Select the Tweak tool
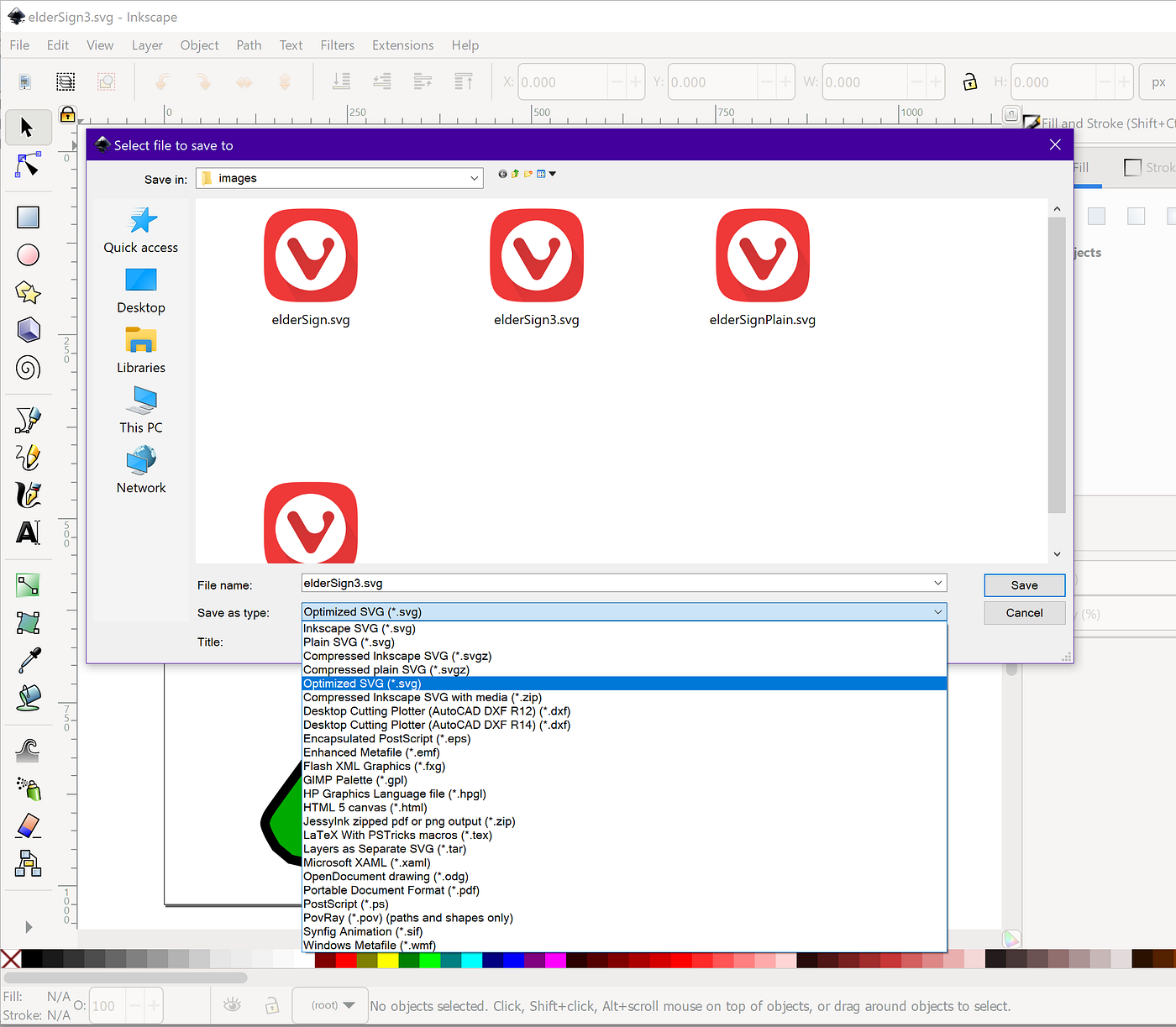 (28, 750)
